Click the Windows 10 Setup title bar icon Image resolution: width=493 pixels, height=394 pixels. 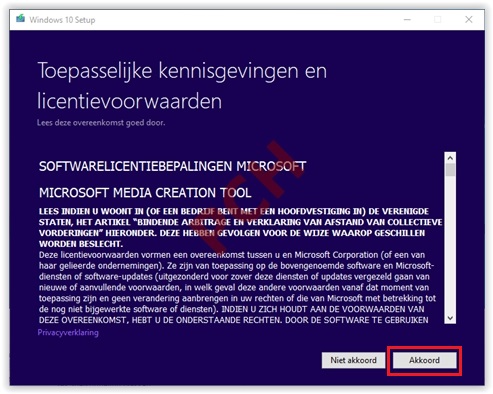(x=20, y=18)
